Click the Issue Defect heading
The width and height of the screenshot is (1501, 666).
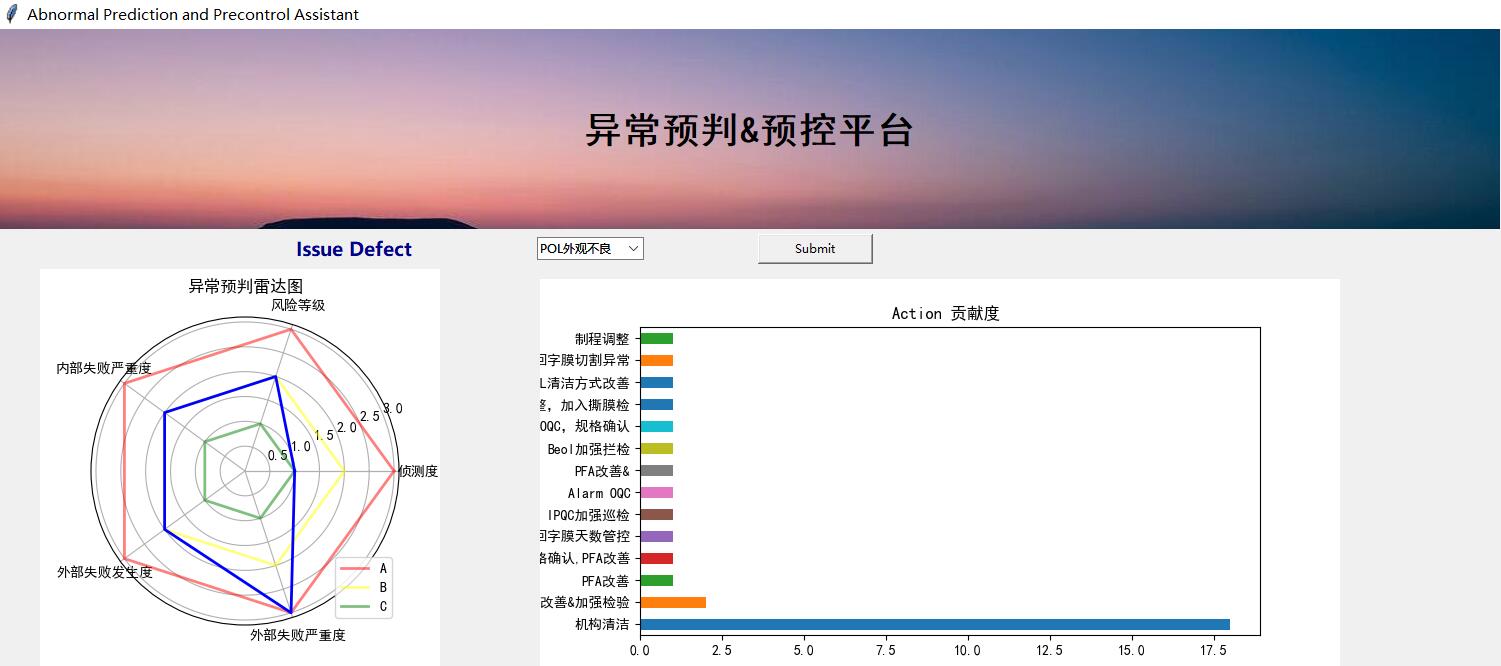[x=353, y=248]
